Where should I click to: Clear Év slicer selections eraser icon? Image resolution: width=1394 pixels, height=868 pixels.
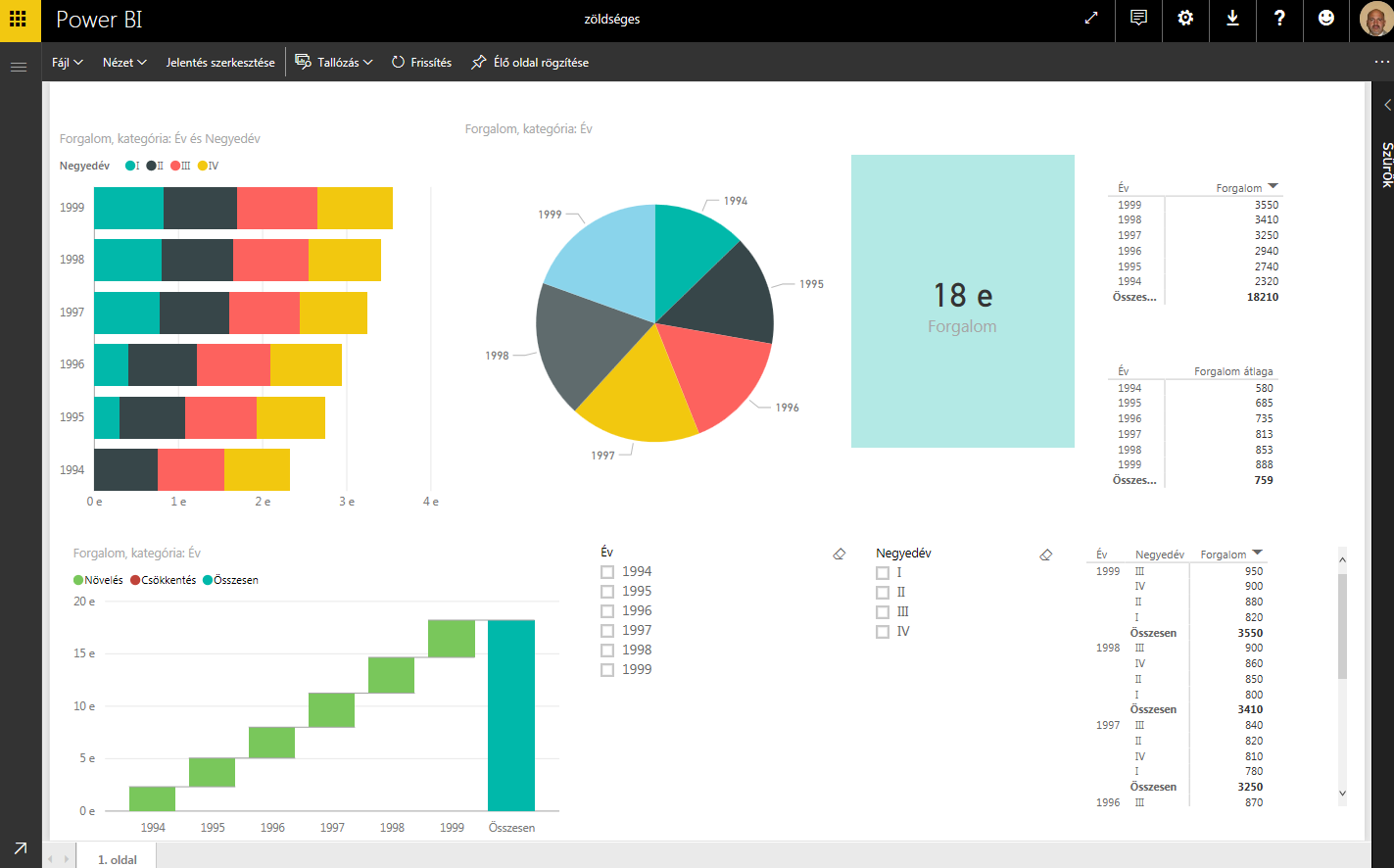[839, 555]
